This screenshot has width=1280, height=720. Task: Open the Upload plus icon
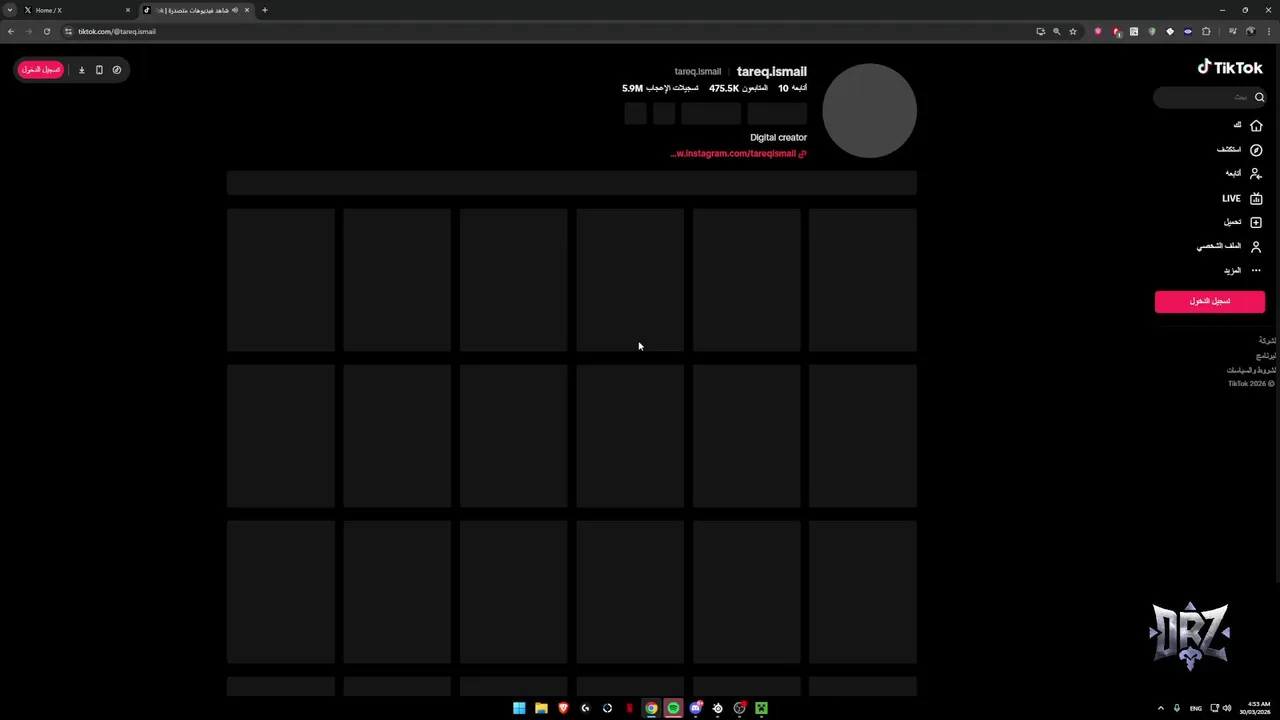coord(1256,222)
